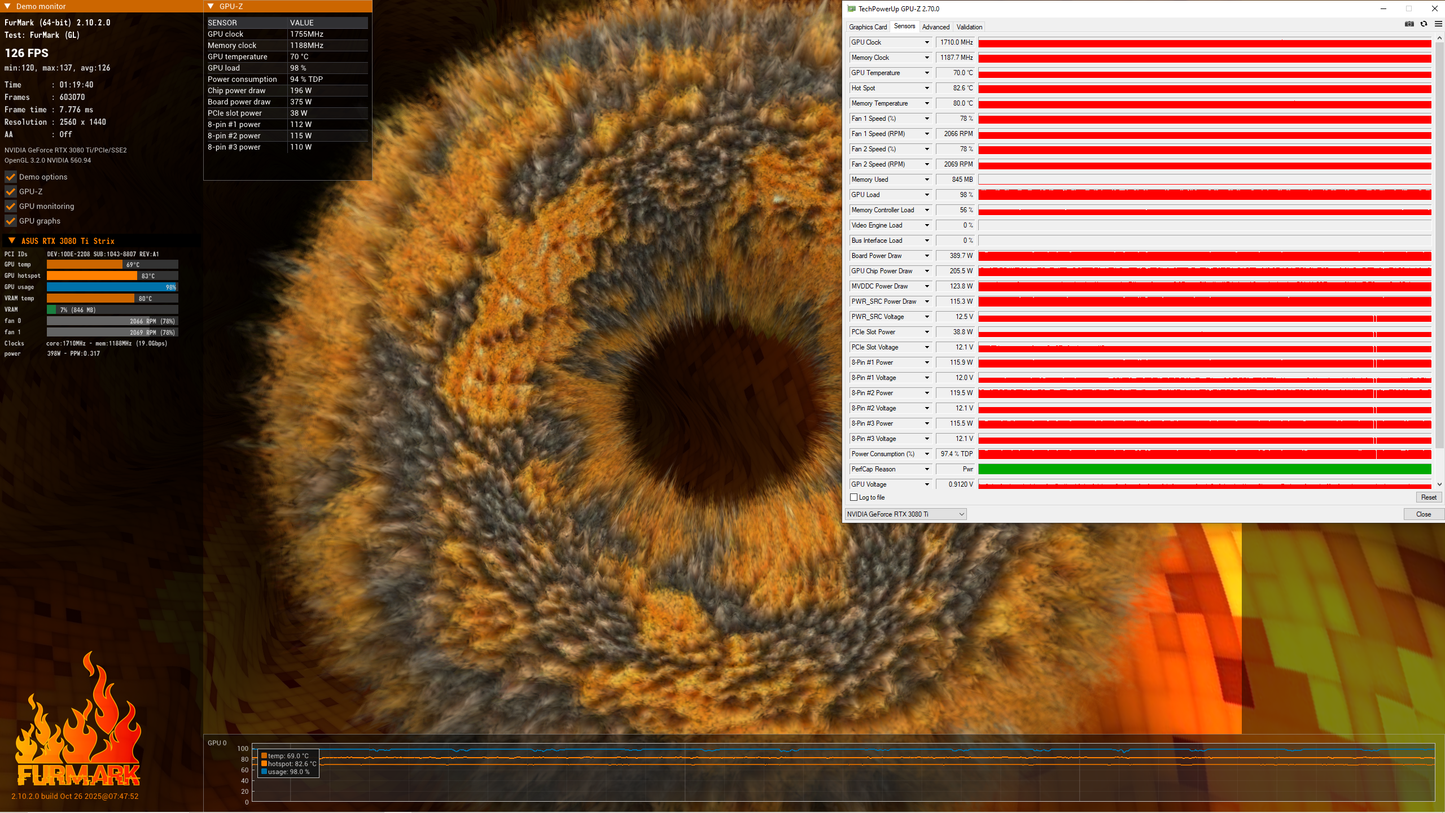Open the GPU Load dropdown in GPU-Z window

point(927,195)
